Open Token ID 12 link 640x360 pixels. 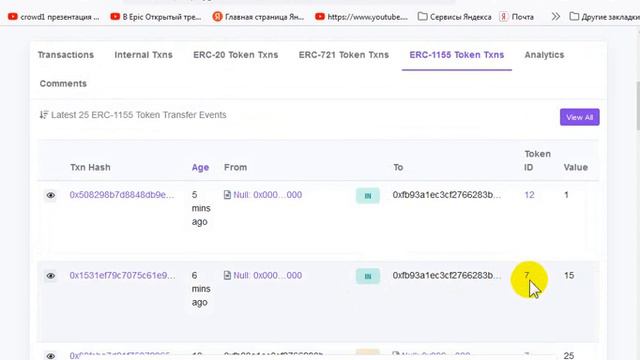[x=529, y=195]
